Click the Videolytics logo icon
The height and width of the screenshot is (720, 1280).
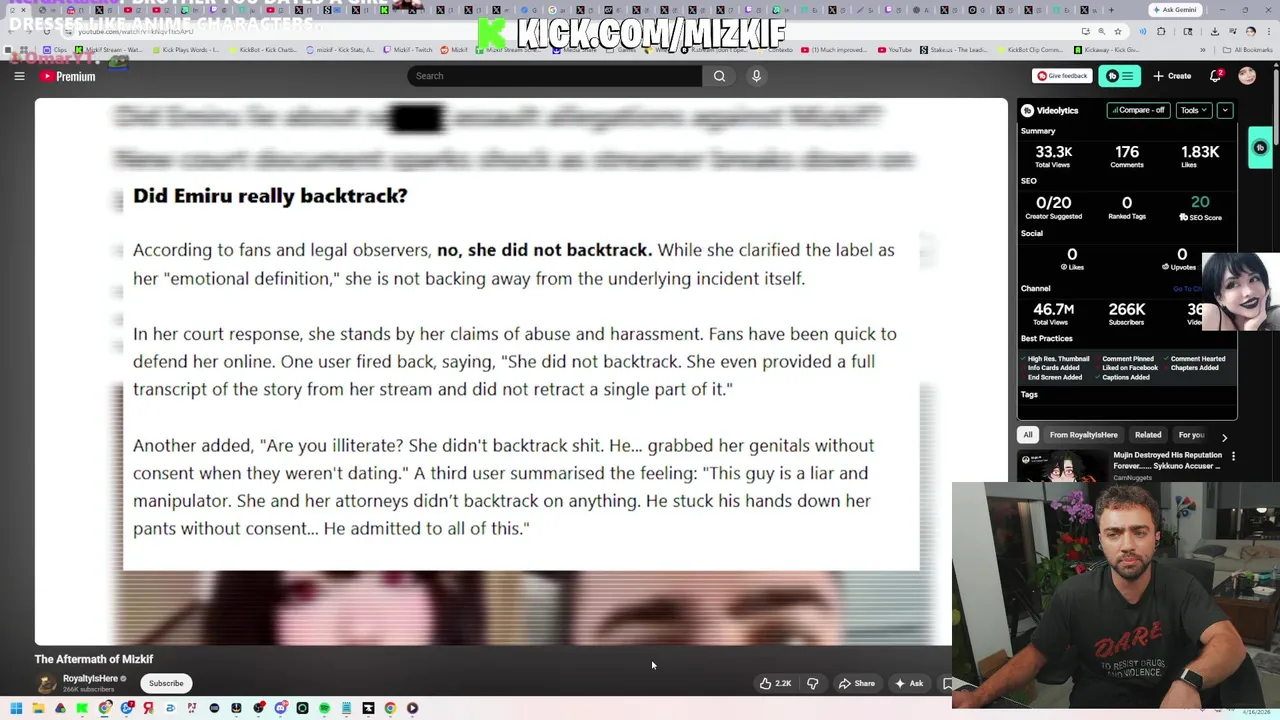[x=1027, y=111]
